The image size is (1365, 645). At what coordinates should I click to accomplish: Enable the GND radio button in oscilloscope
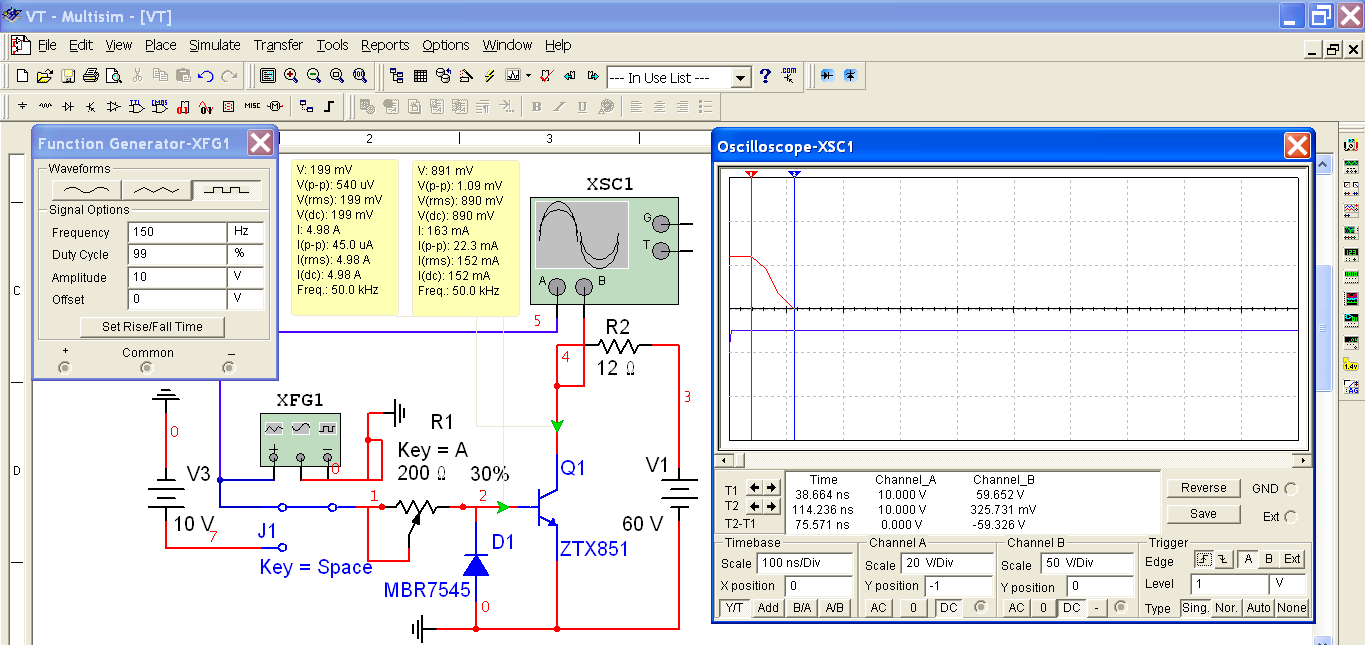[x=1290, y=489]
